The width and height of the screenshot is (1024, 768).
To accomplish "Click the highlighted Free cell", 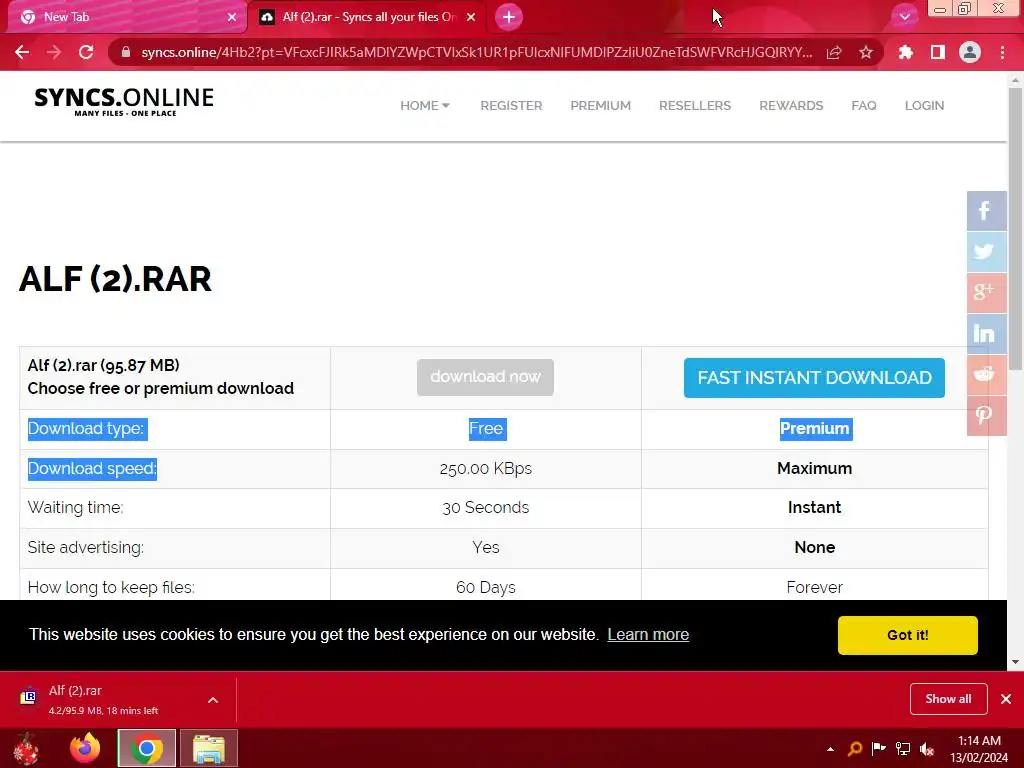I will pyautogui.click(x=487, y=428).
